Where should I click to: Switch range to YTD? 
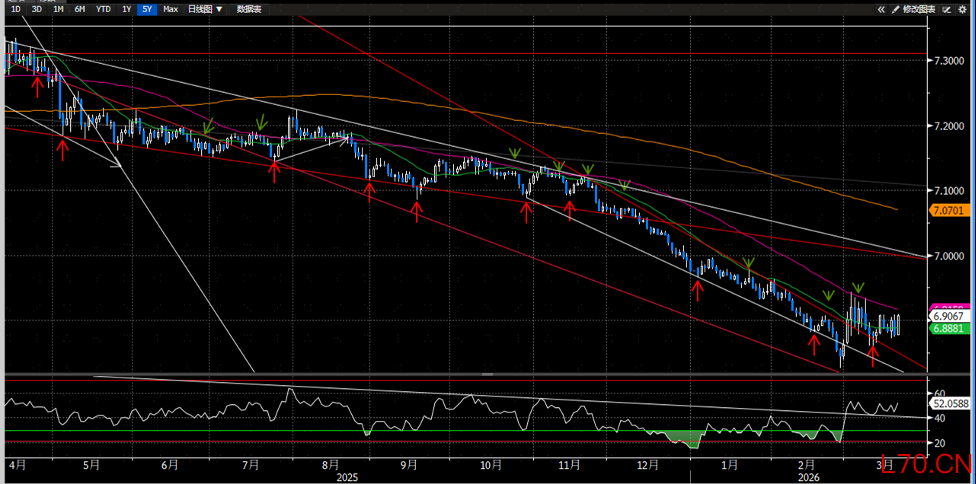[103, 8]
